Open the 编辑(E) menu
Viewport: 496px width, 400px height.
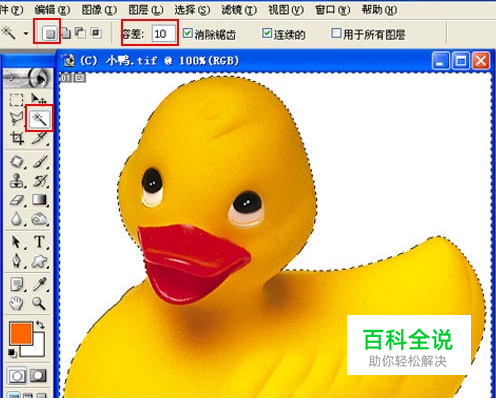point(52,10)
